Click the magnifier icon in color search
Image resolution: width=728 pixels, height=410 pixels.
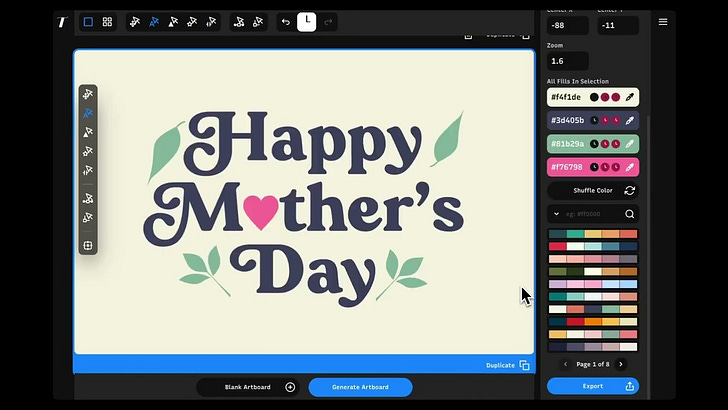point(630,214)
